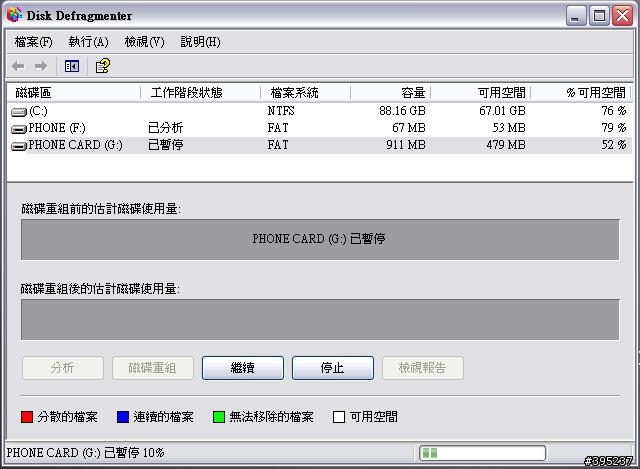Close the Disk Defragmenter window
Screen dimensions: 640x469
622,16
